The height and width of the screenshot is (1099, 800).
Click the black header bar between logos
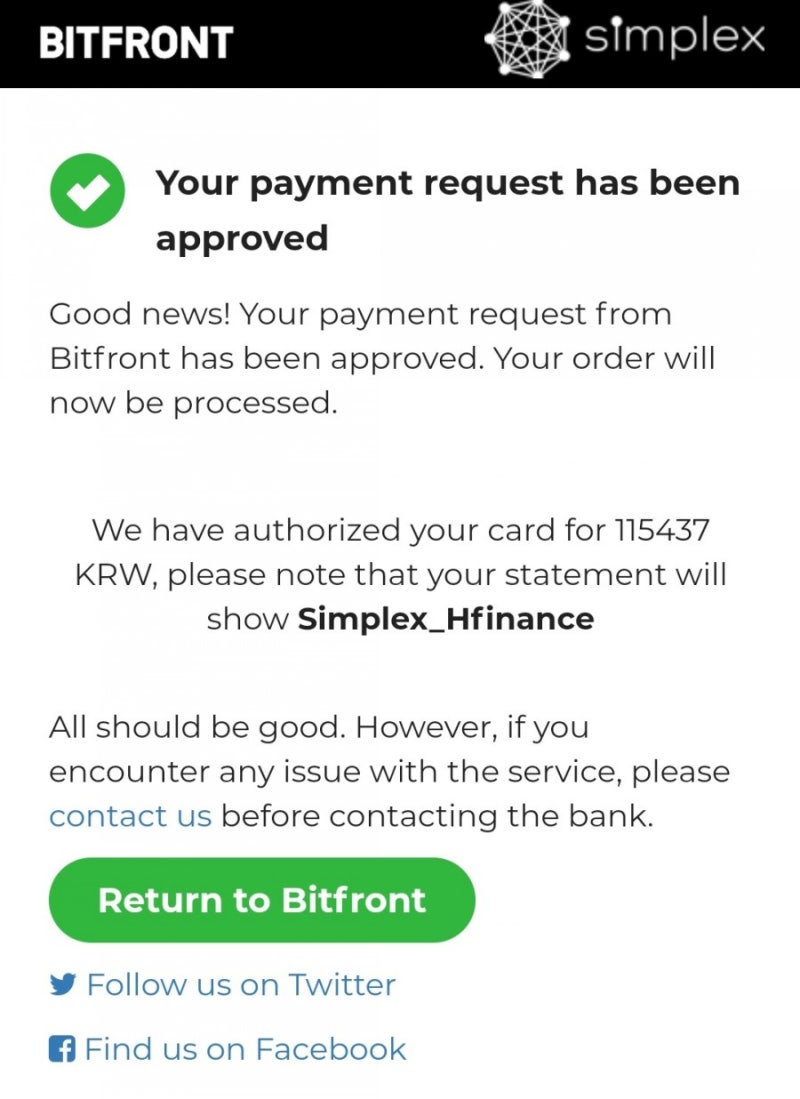tap(360, 42)
